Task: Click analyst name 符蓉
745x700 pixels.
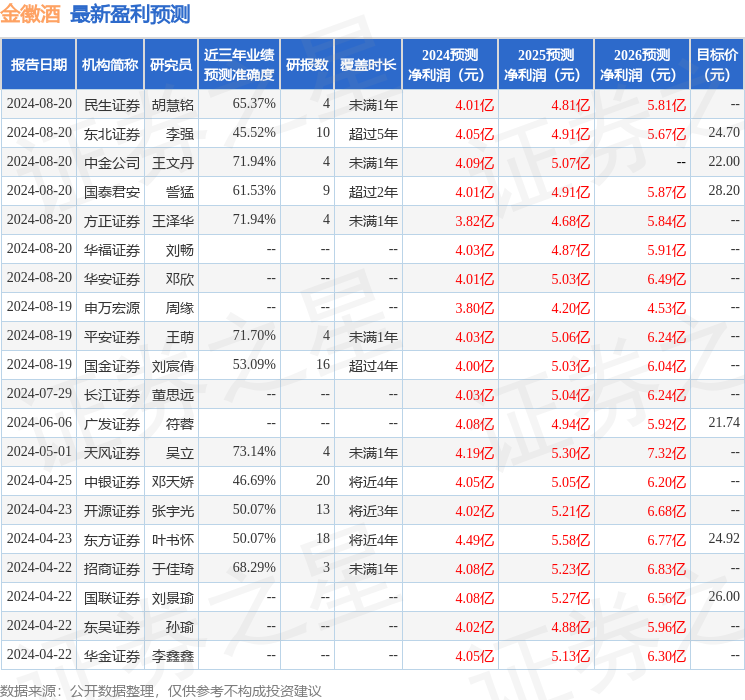Action: tap(180, 424)
